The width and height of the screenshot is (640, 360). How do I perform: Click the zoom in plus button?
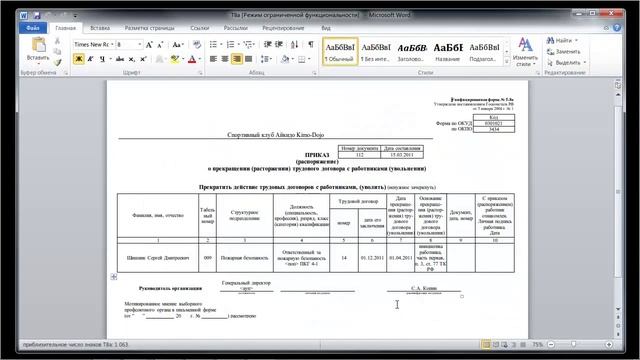(x=609, y=345)
